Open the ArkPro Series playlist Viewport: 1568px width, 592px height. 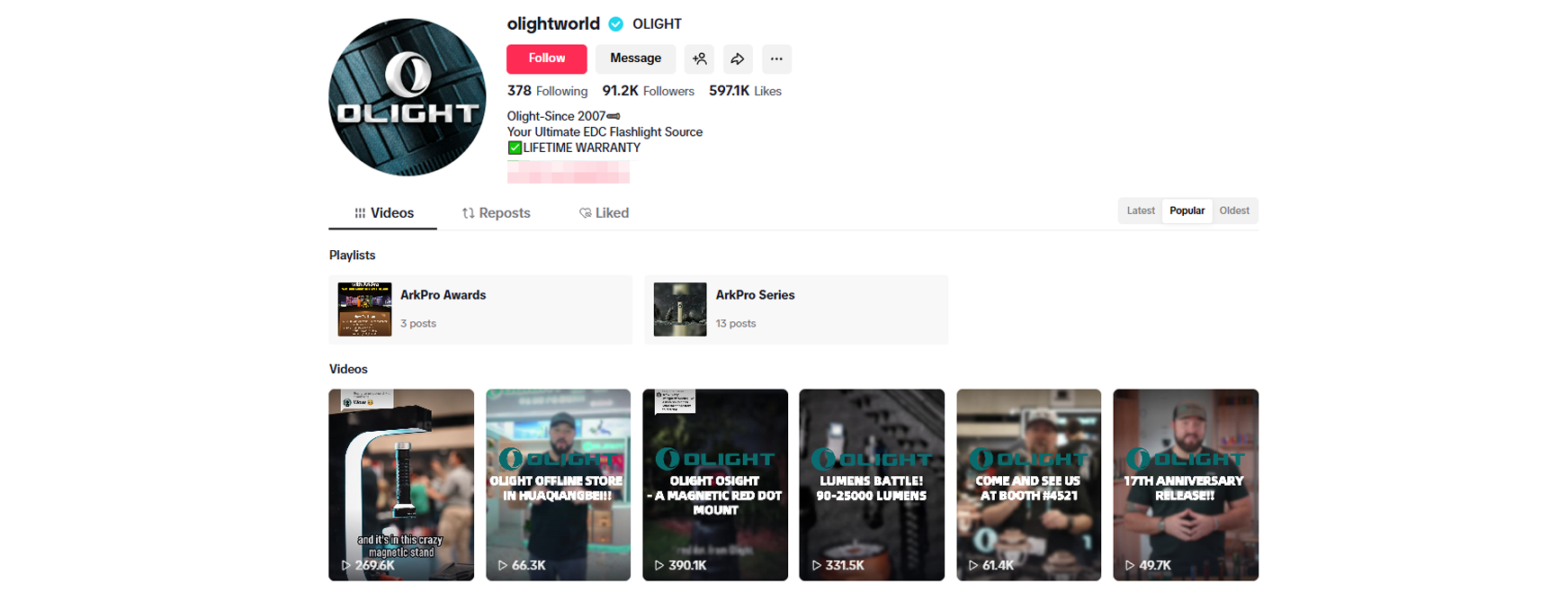(x=796, y=309)
